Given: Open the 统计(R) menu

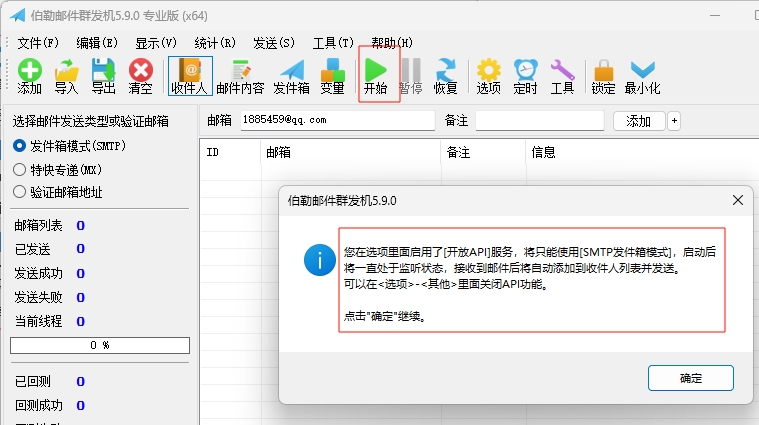Looking at the screenshot, I should (x=214, y=43).
